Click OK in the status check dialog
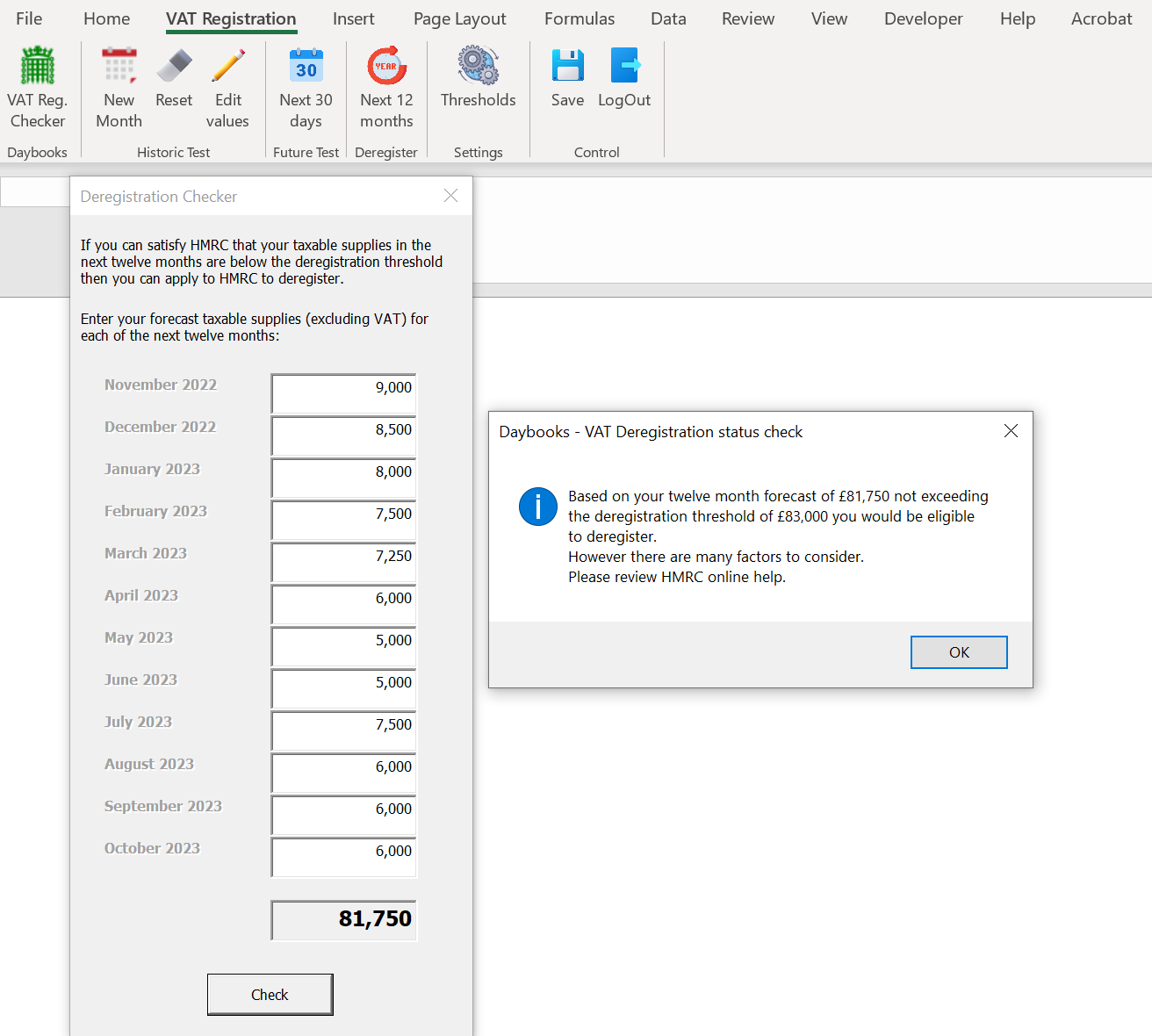 pos(959,652)
